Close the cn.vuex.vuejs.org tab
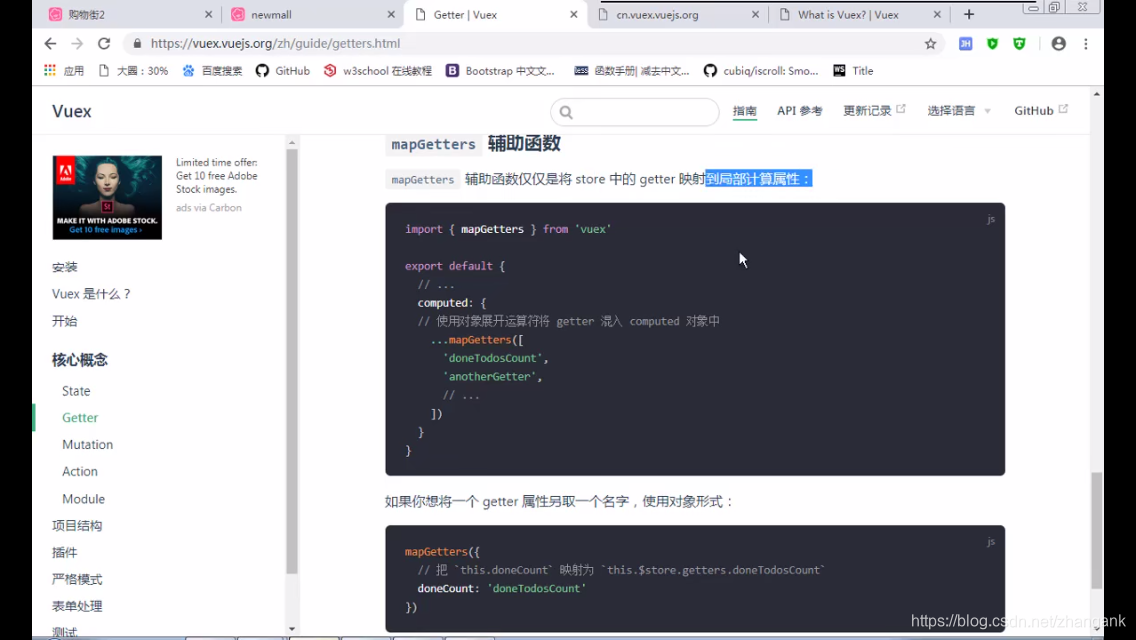The image size is (1136, 640). point(756,14)
